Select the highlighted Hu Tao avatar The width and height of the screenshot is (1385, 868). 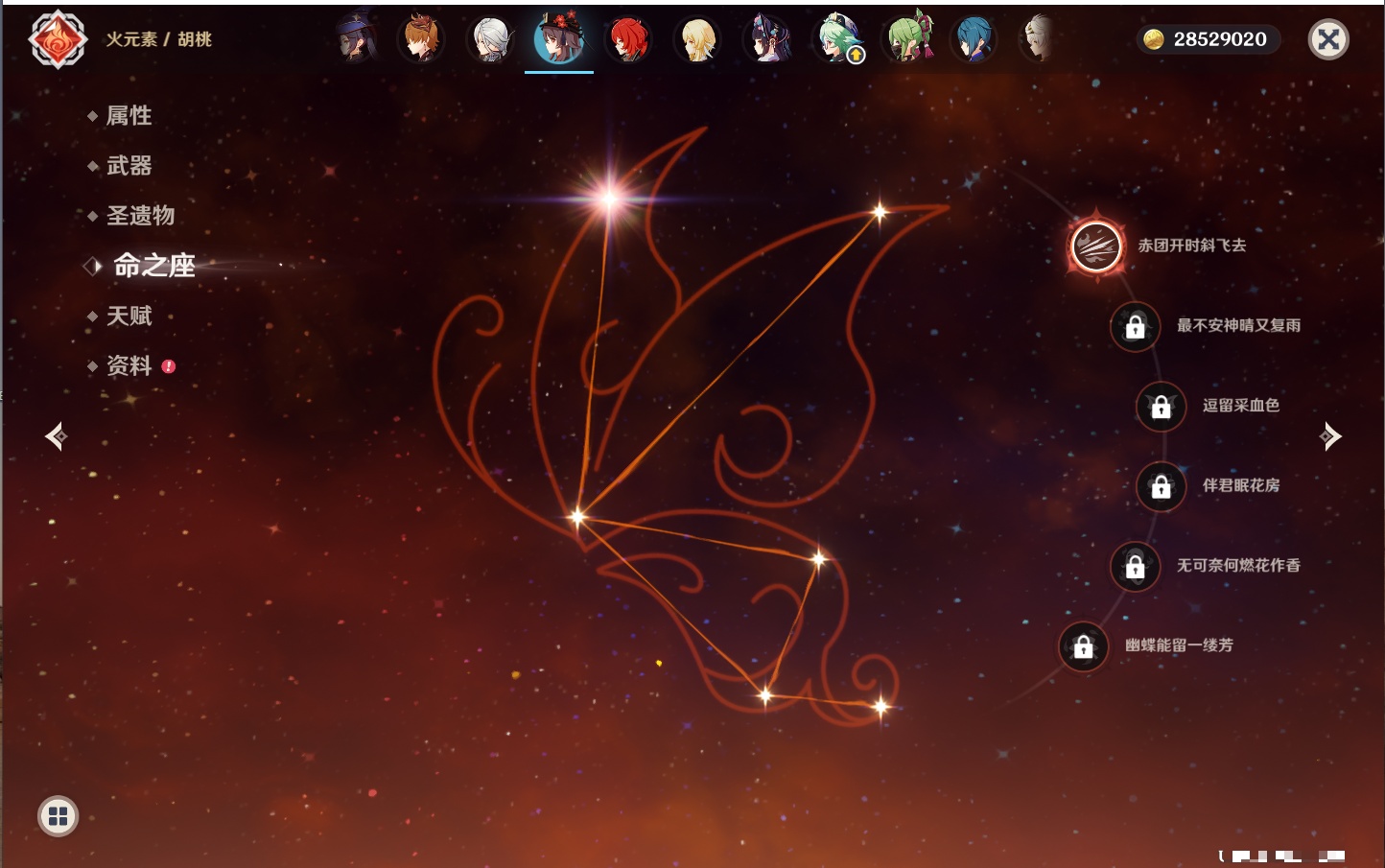[x=559, y=39]
